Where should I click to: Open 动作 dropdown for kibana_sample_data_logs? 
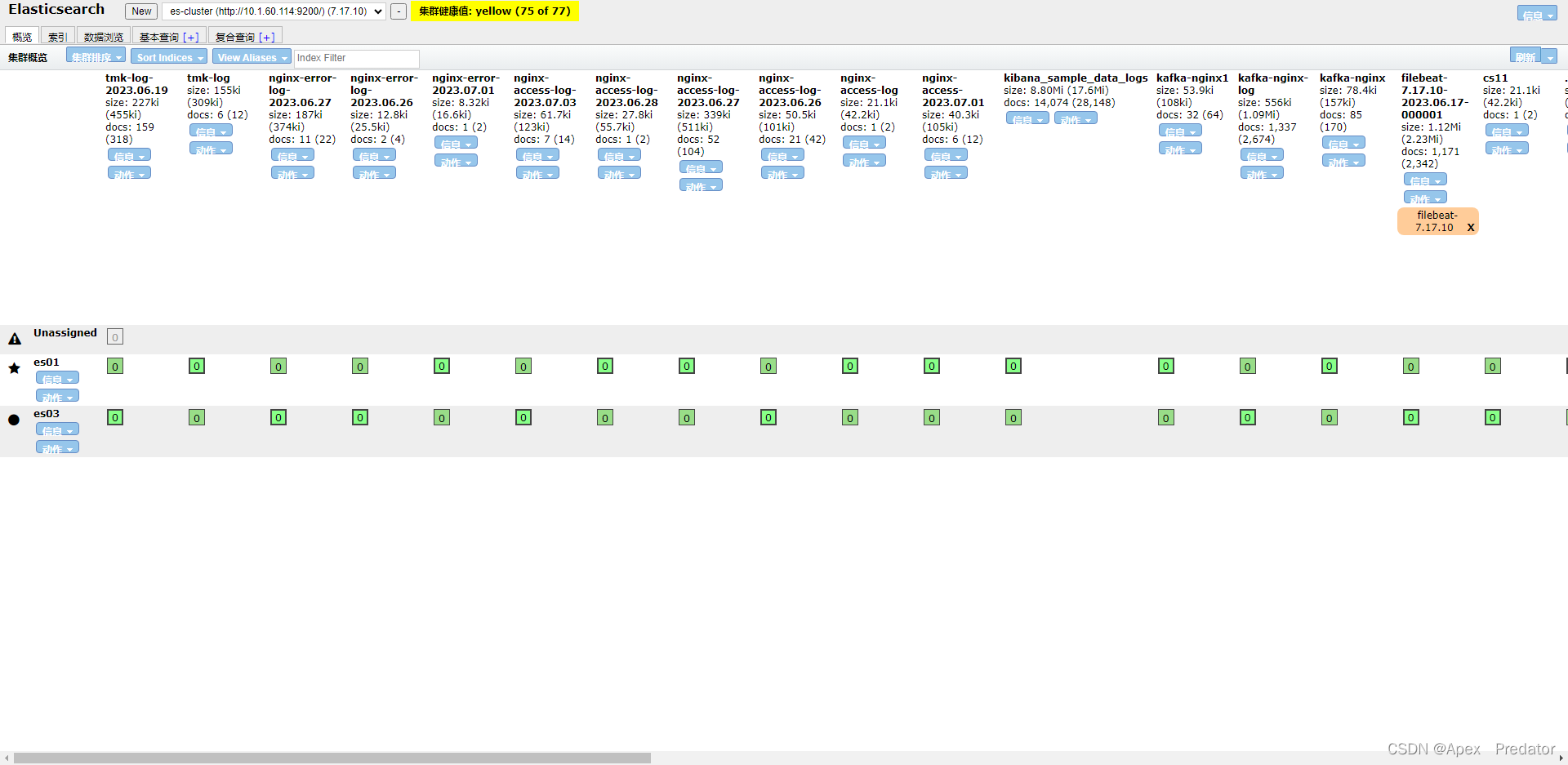(x=1076, y=118)
